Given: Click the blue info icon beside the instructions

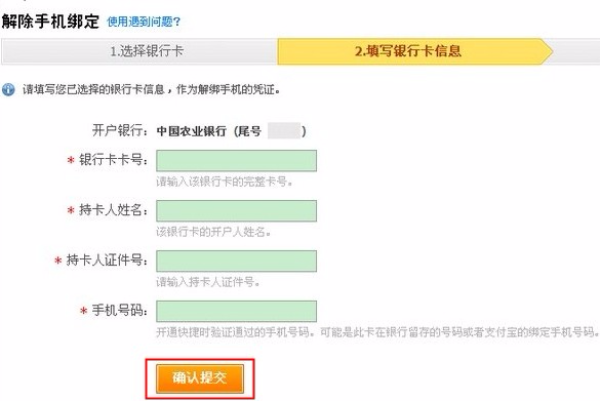Looking at the screenshot, I should tap(8, 90).
